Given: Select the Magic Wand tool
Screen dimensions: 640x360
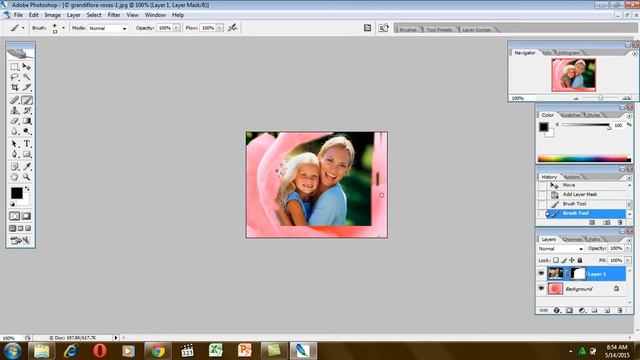Looking at the screenshot, I should (27, 77).
